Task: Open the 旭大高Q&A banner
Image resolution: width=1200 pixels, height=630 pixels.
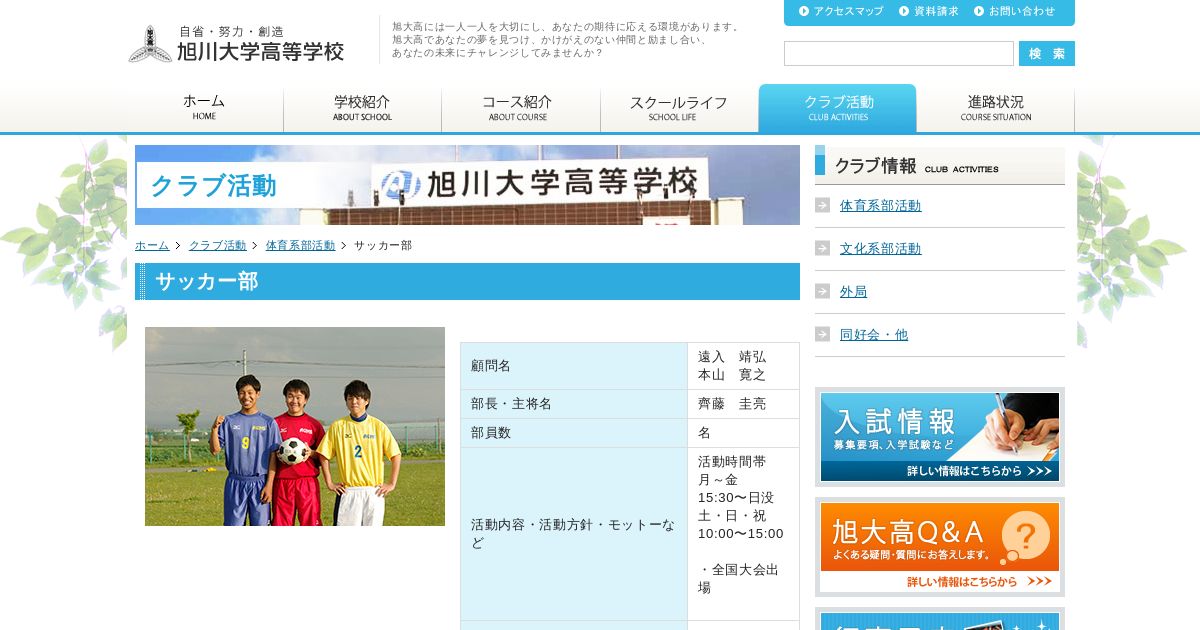Action: (x=940, y=547)
